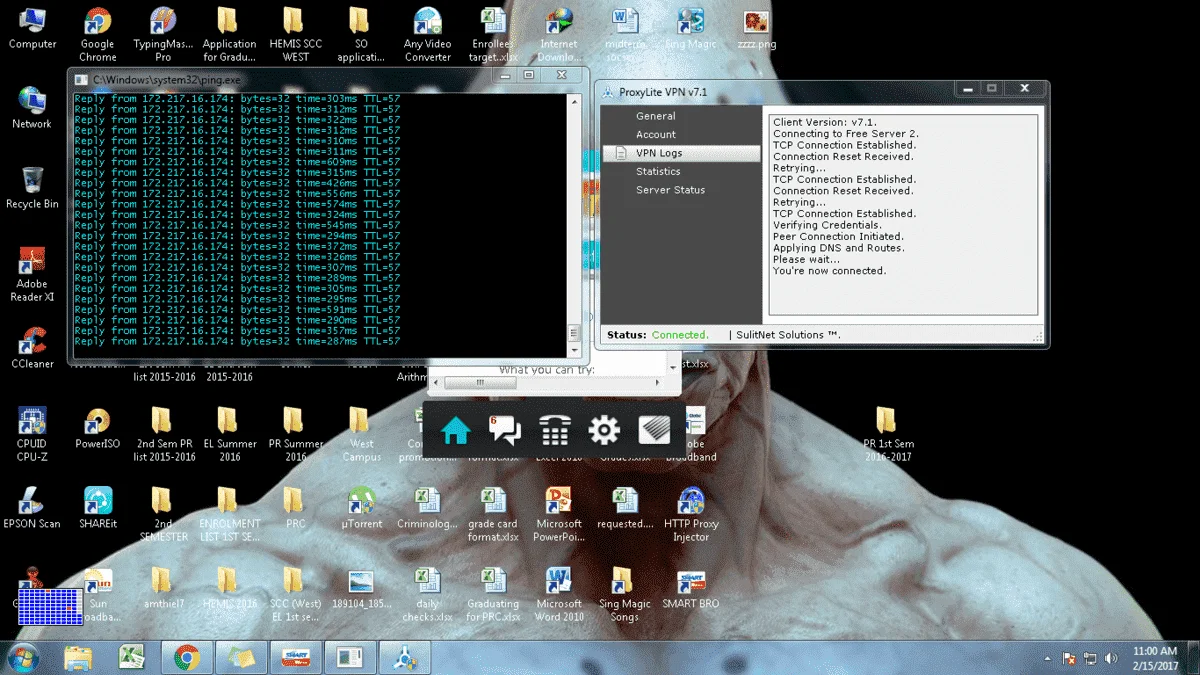The image size is (1200, 675).
Task: Click ping.exe window title bar icon
Action: tap(81, 79)
